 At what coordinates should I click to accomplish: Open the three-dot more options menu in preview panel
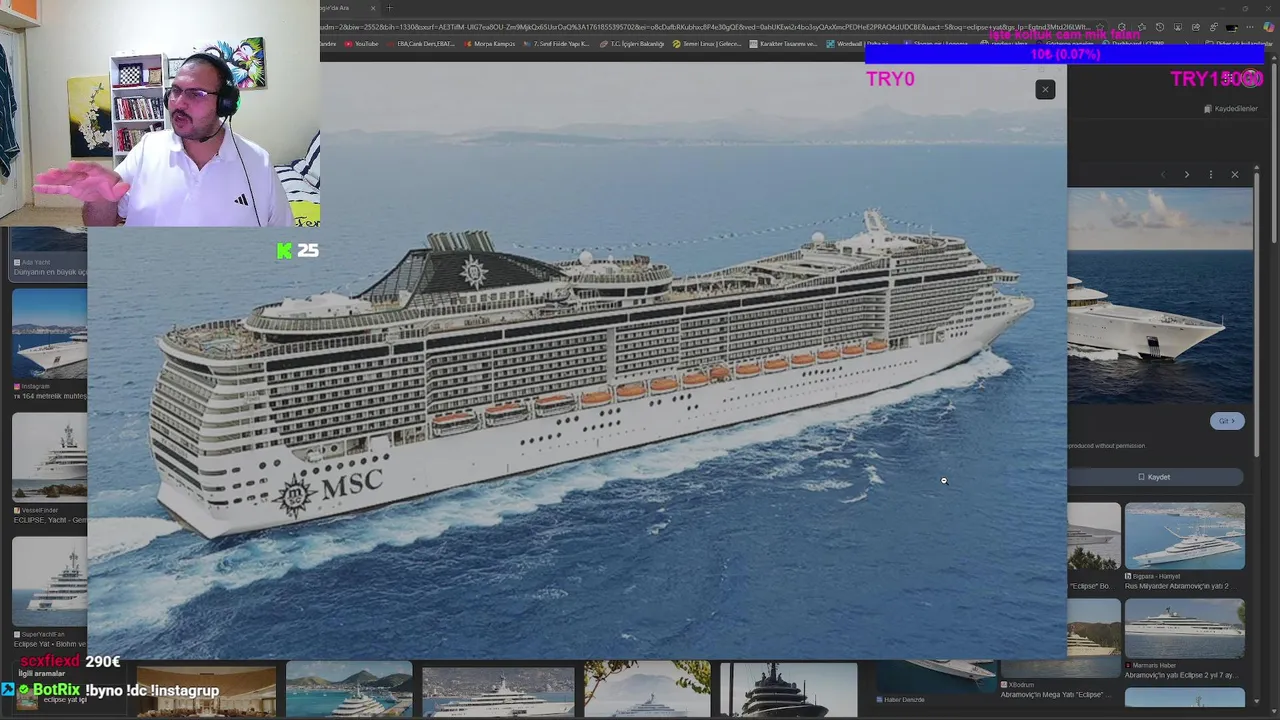tap(1211, 175)
